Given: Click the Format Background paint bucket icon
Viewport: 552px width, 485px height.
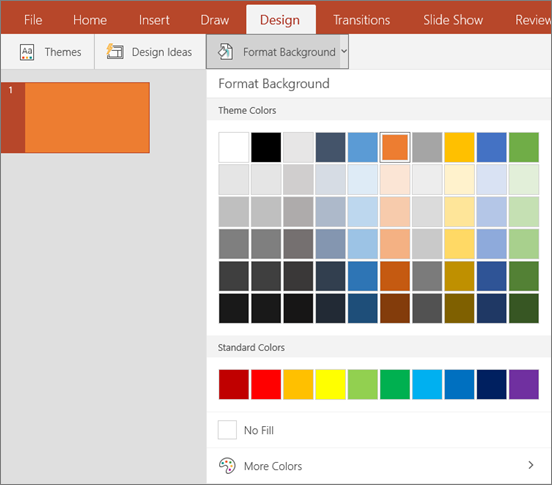Looking at the screenshot, I should pyautogui.click(x=225, y=51).
